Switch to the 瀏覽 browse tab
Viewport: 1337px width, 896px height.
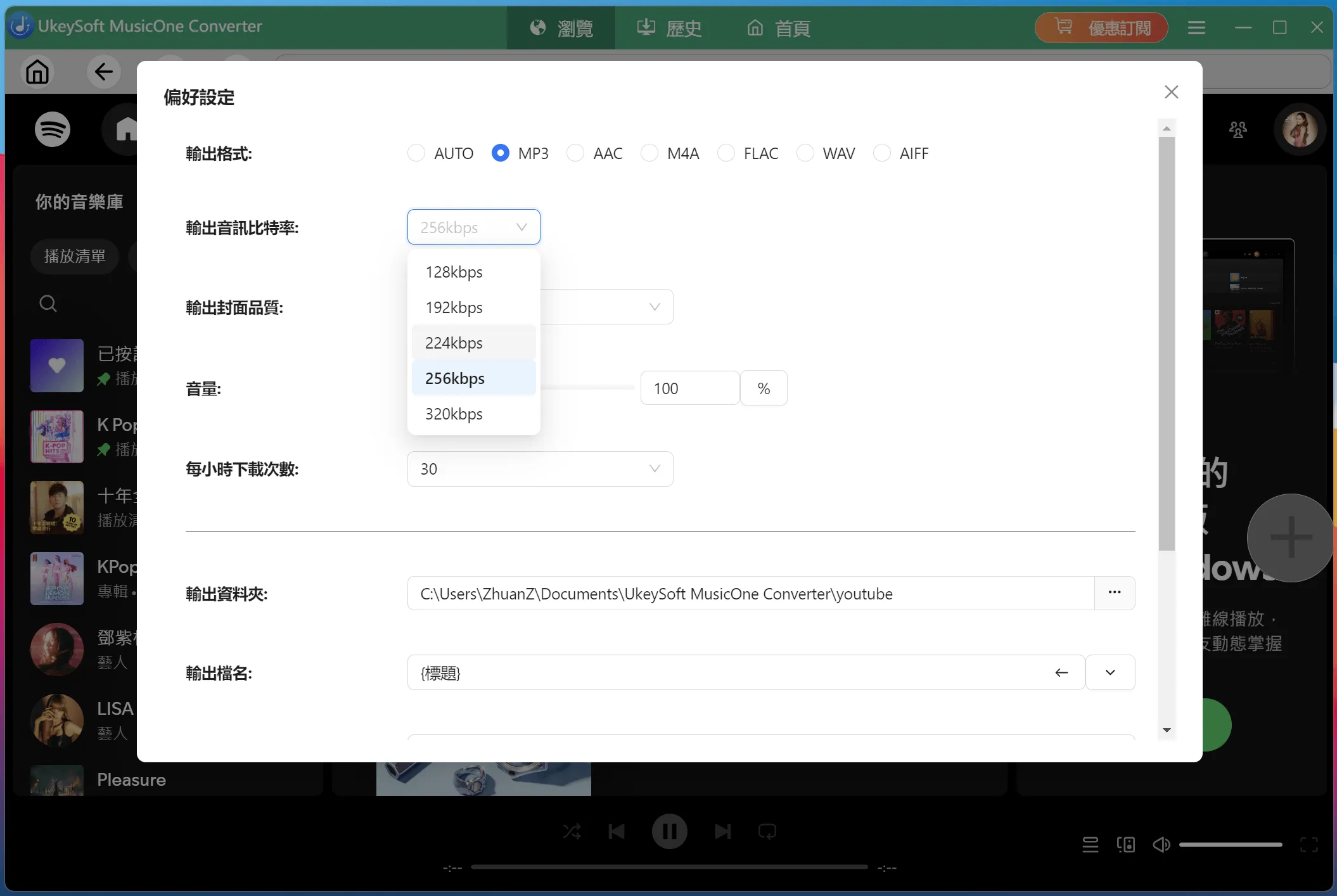tap(561, 28)
